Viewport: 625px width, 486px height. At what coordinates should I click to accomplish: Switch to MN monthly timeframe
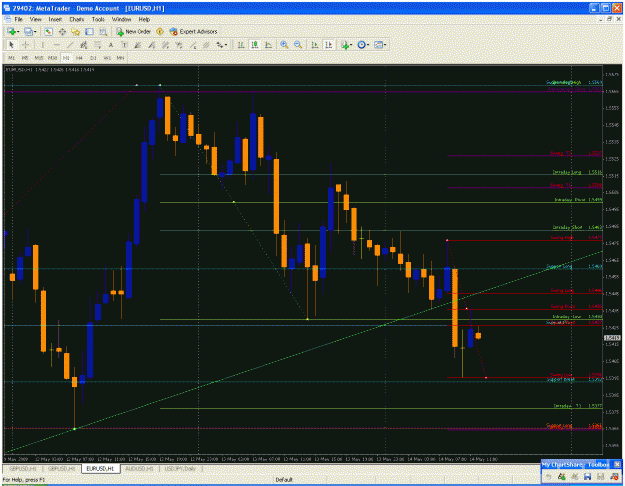point(120,58)
